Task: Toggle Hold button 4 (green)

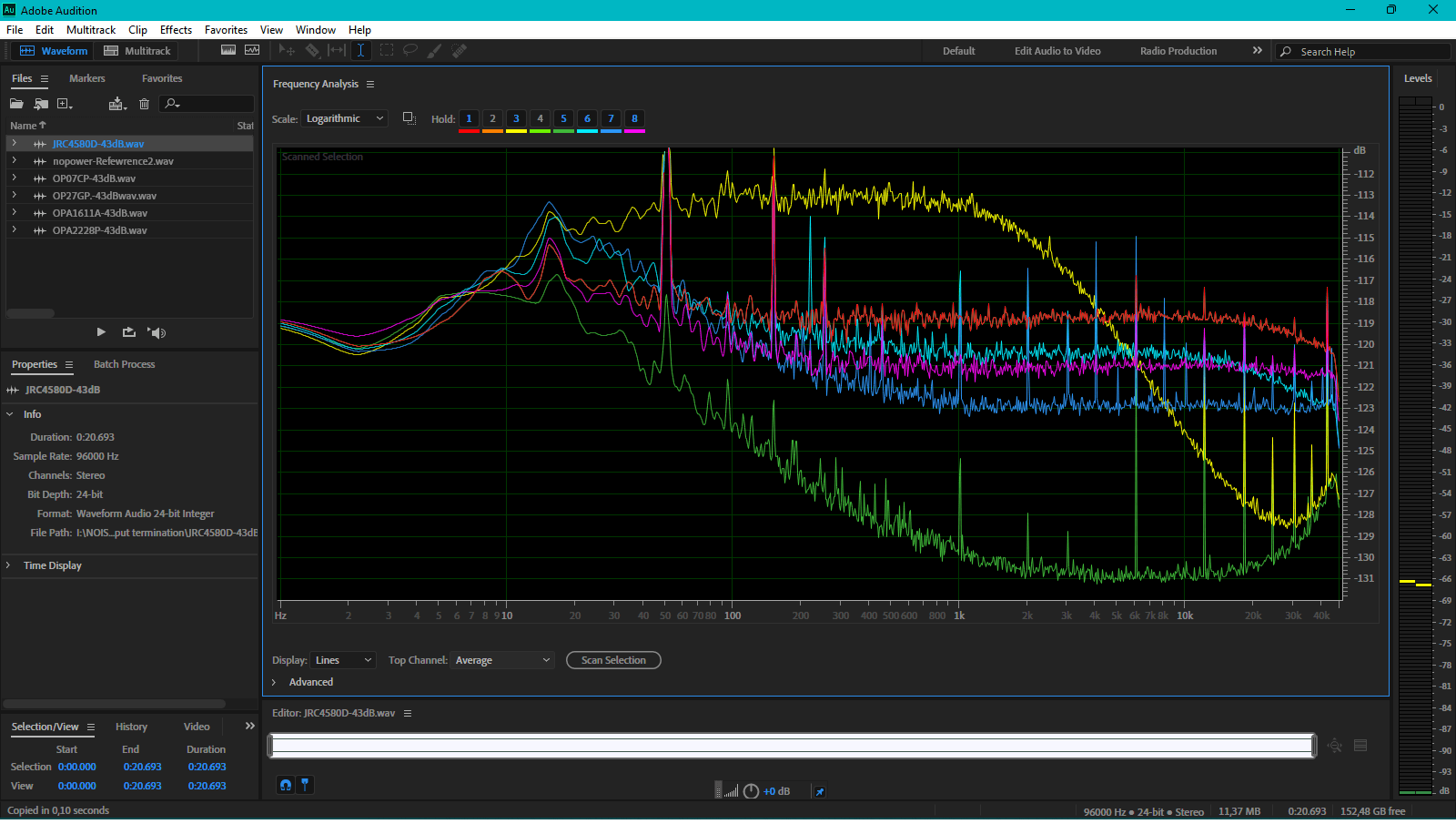Action: click(540, 118)
